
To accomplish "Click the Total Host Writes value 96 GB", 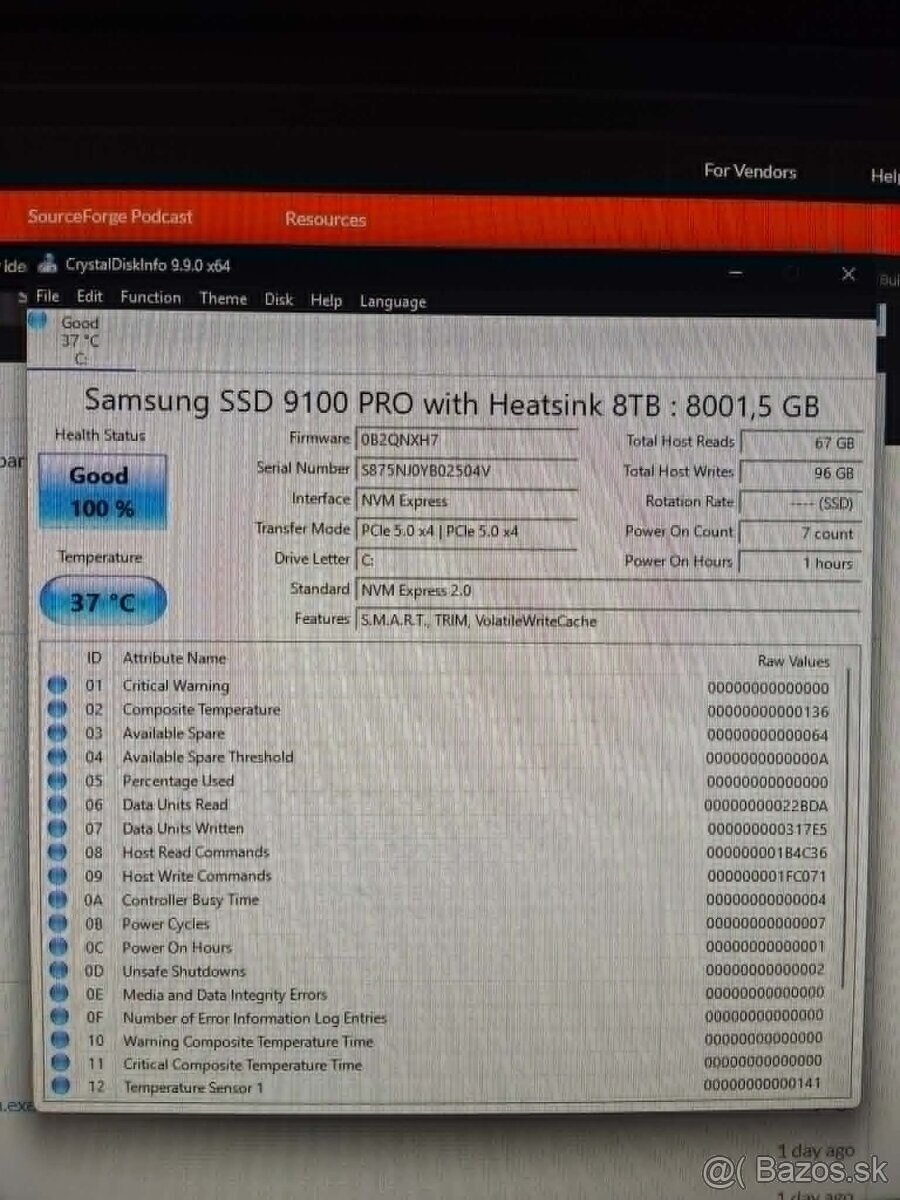I will 799,473.
